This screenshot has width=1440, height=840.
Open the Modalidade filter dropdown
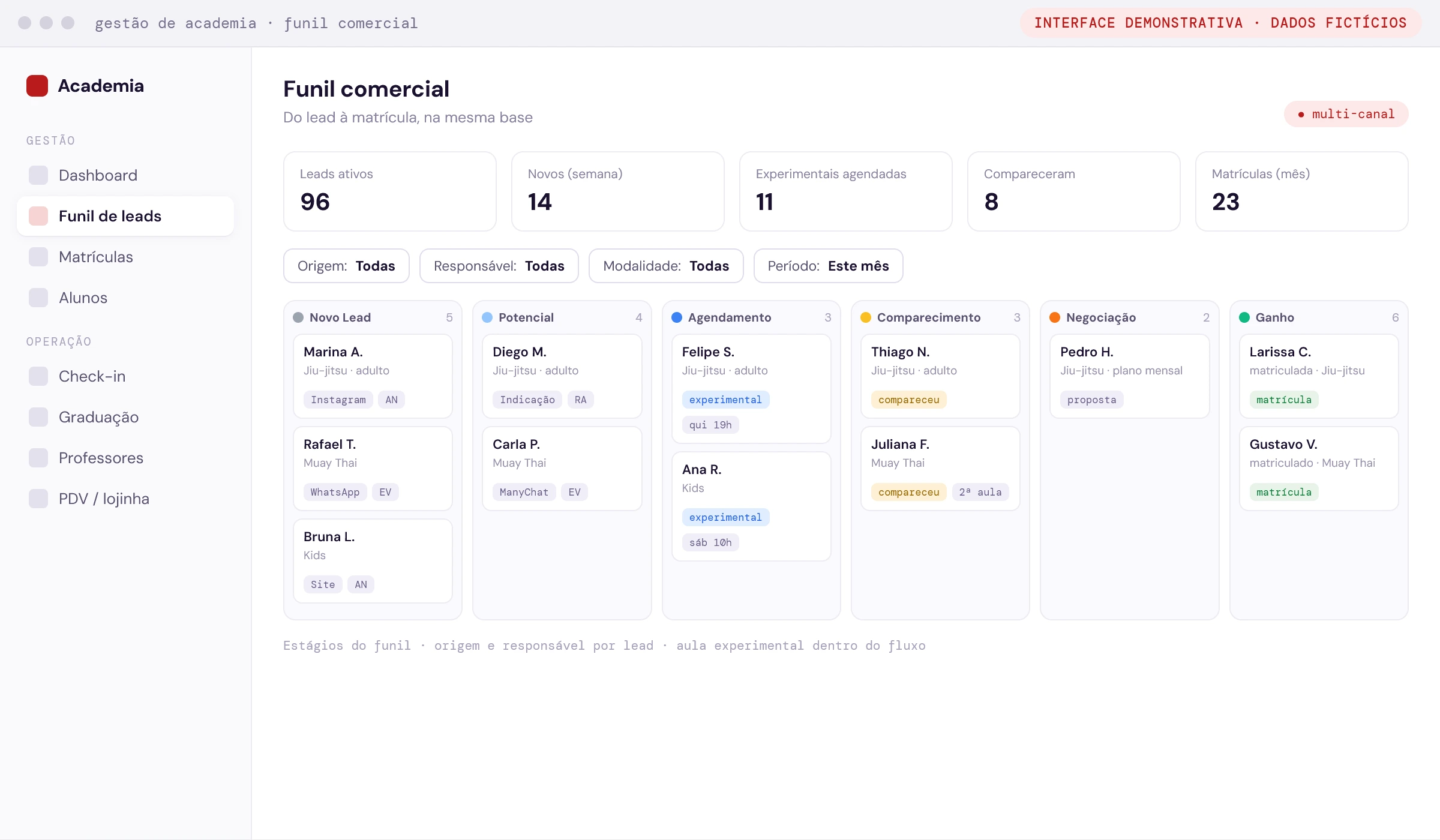[666, 266]
